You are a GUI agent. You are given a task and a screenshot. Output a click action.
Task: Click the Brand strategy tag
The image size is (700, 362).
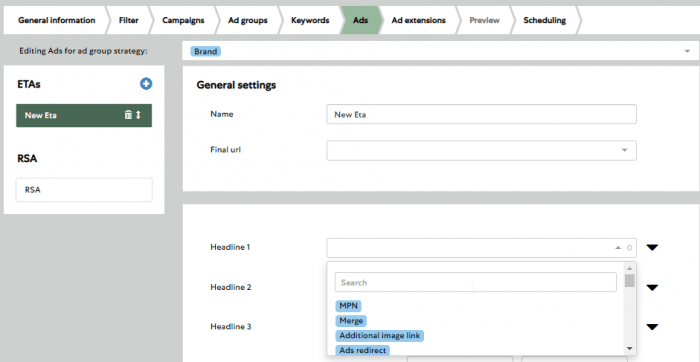click(x=205, y=51)
